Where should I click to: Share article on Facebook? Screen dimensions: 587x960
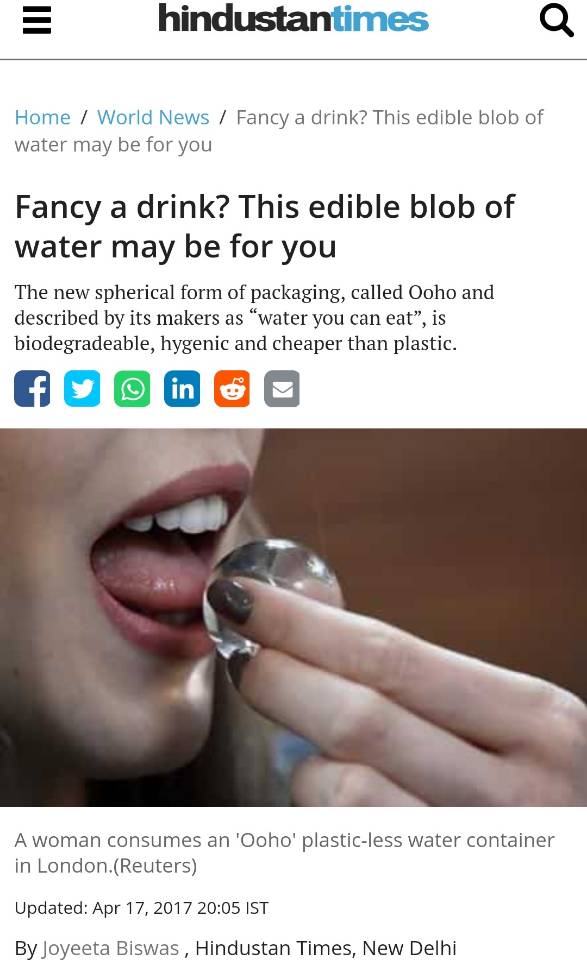click(32, 389)
